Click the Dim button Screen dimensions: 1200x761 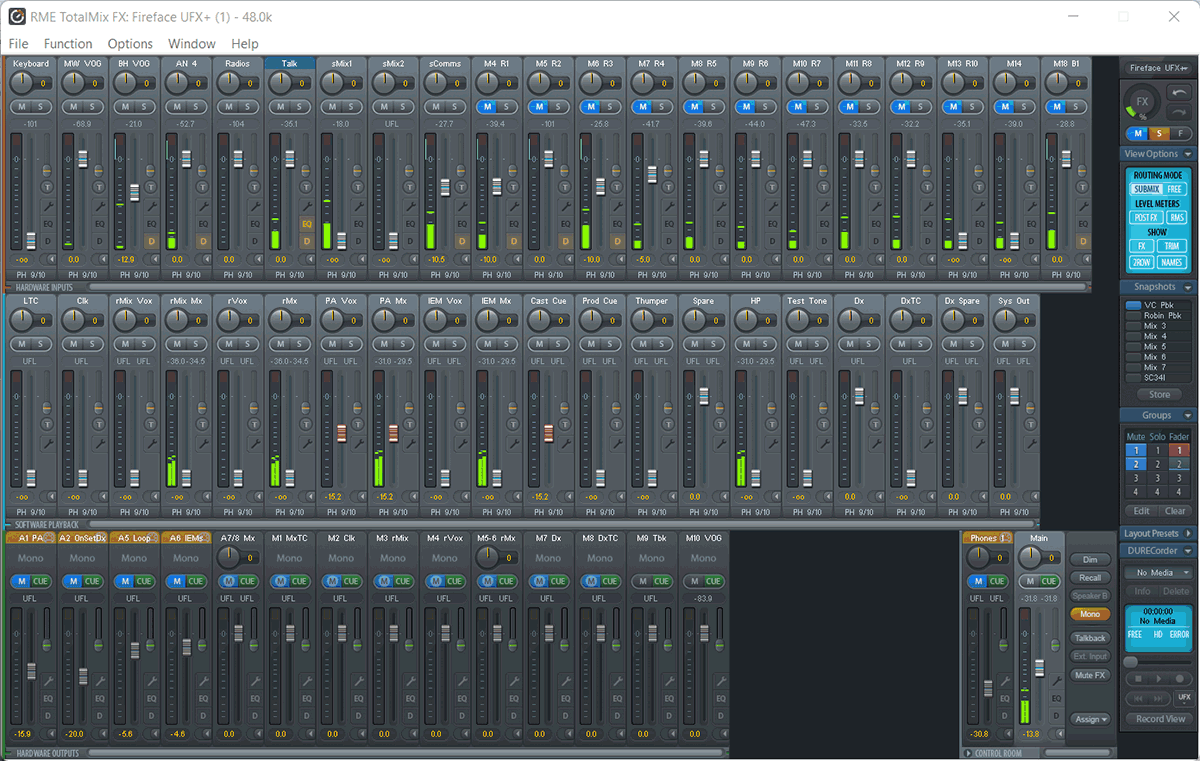point(1090,560)
